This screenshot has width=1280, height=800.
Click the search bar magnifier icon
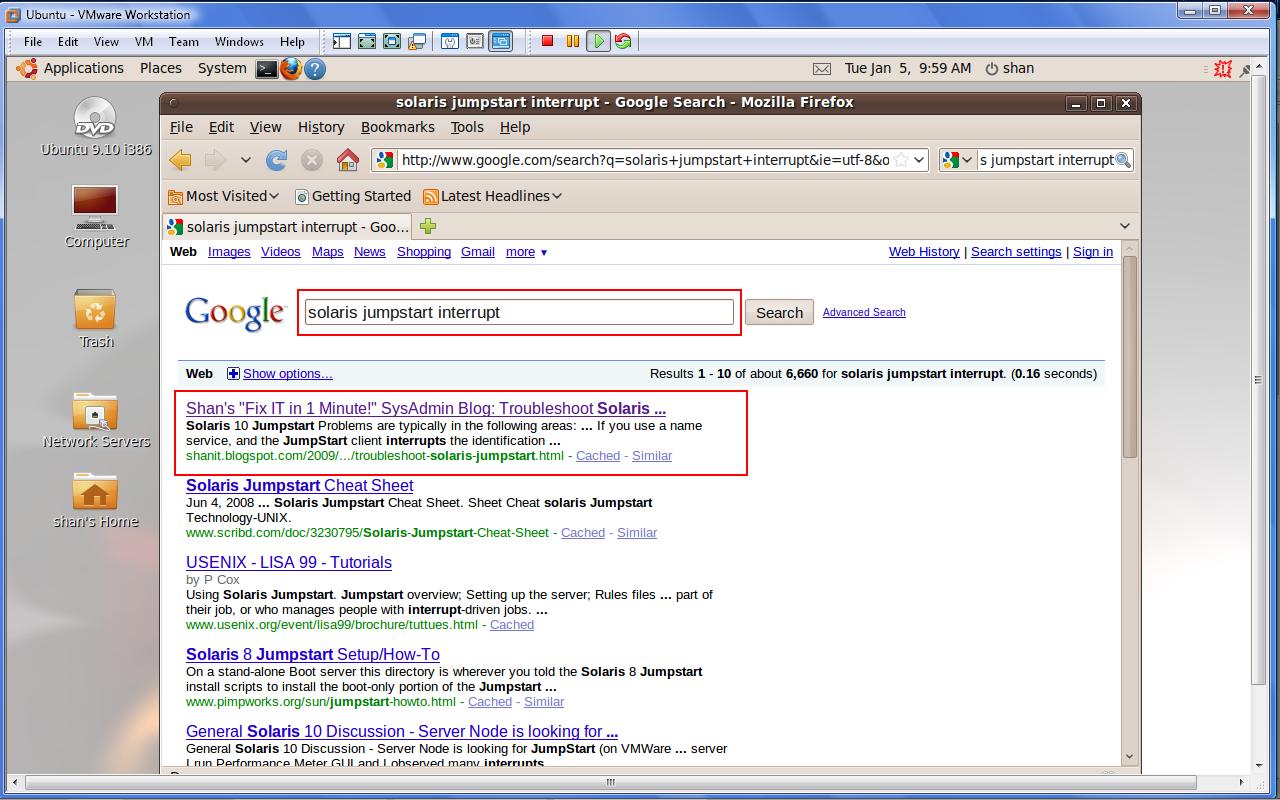click(x=1123, y=160)
